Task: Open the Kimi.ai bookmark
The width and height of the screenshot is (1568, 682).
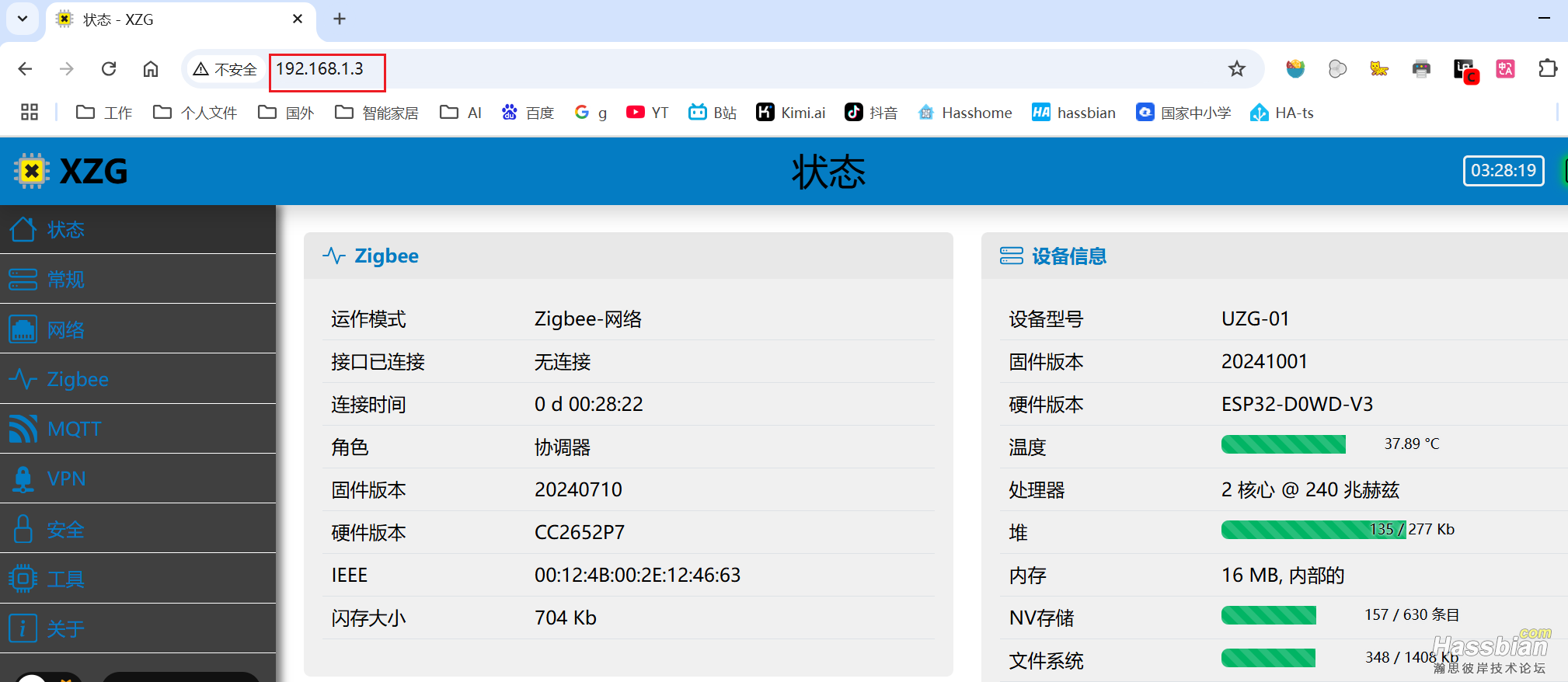Action: click(791, 113)
